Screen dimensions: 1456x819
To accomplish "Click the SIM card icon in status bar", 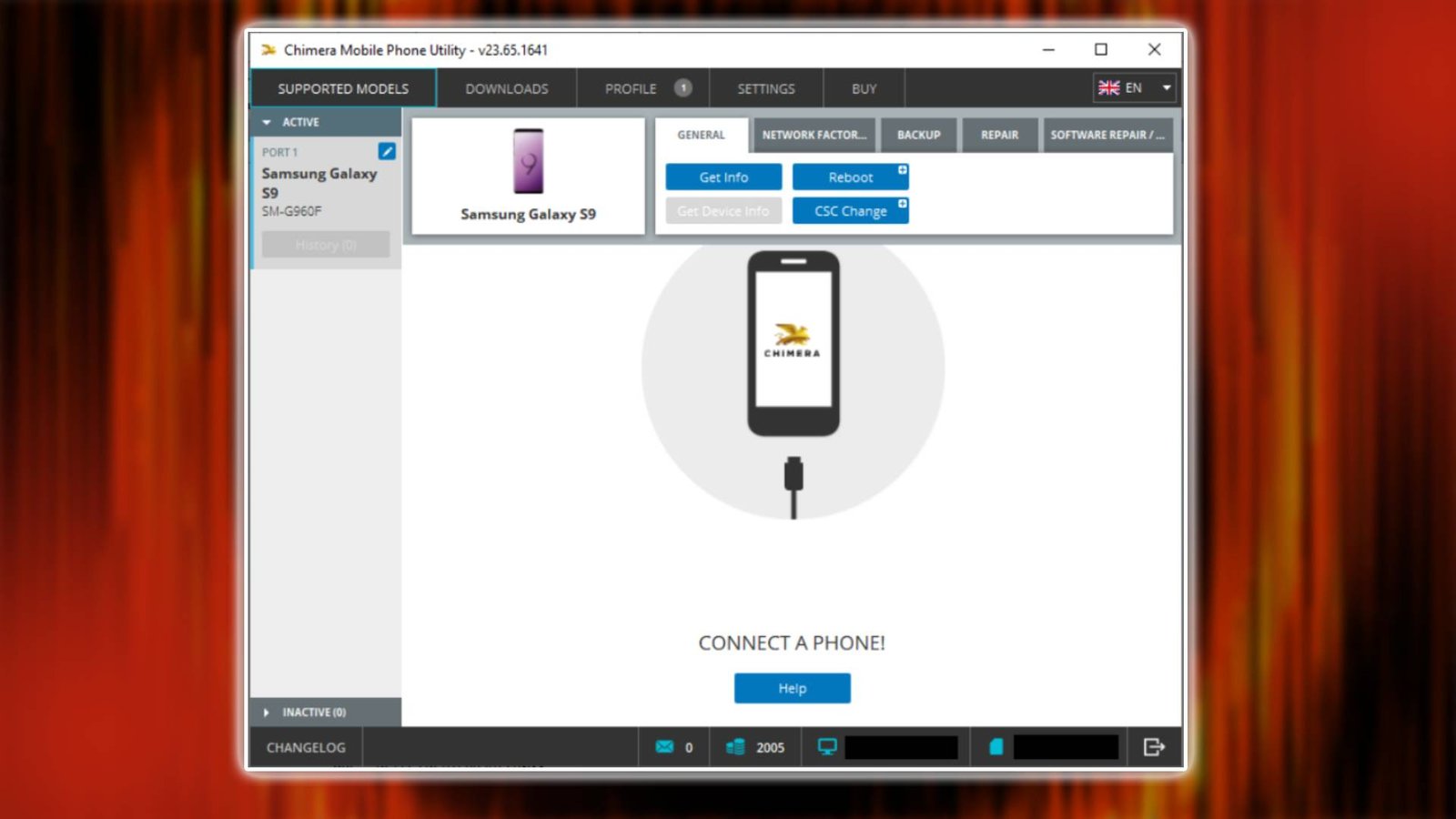I will tap(996, 745).
